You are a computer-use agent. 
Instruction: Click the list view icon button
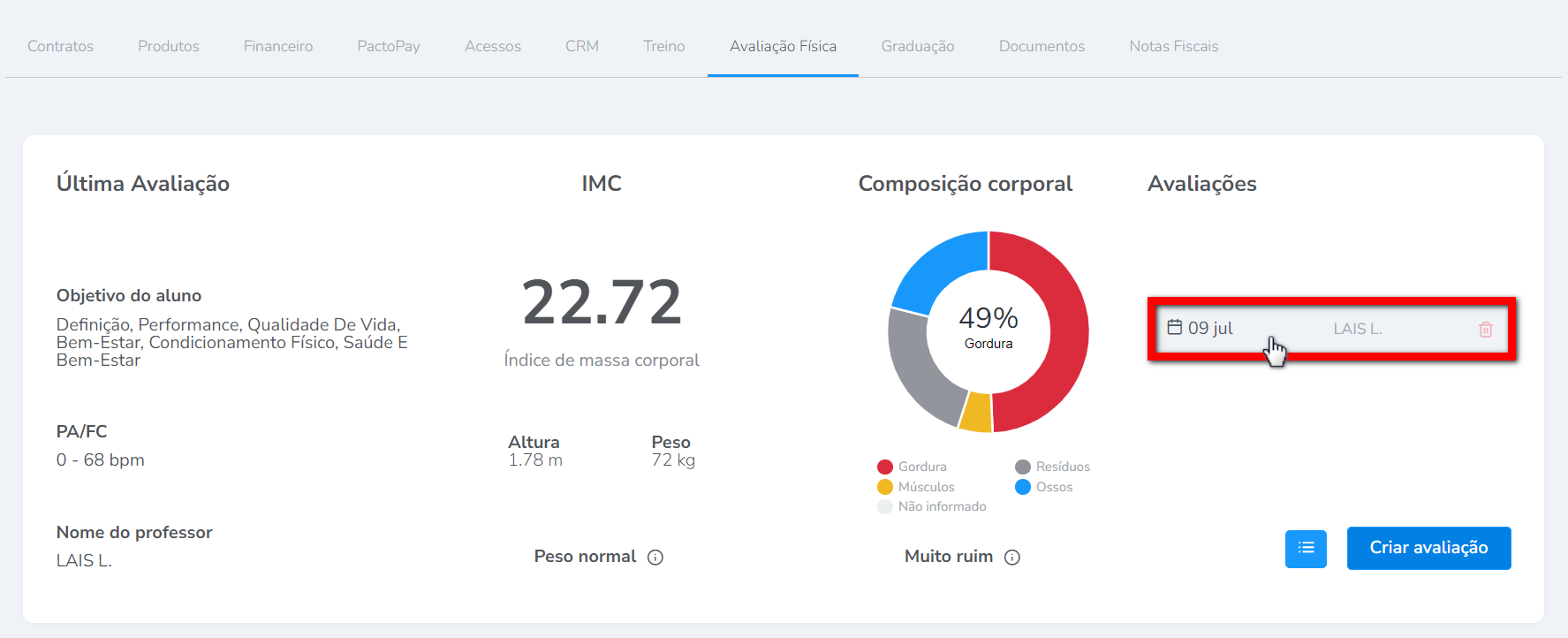click(1305, 549)
